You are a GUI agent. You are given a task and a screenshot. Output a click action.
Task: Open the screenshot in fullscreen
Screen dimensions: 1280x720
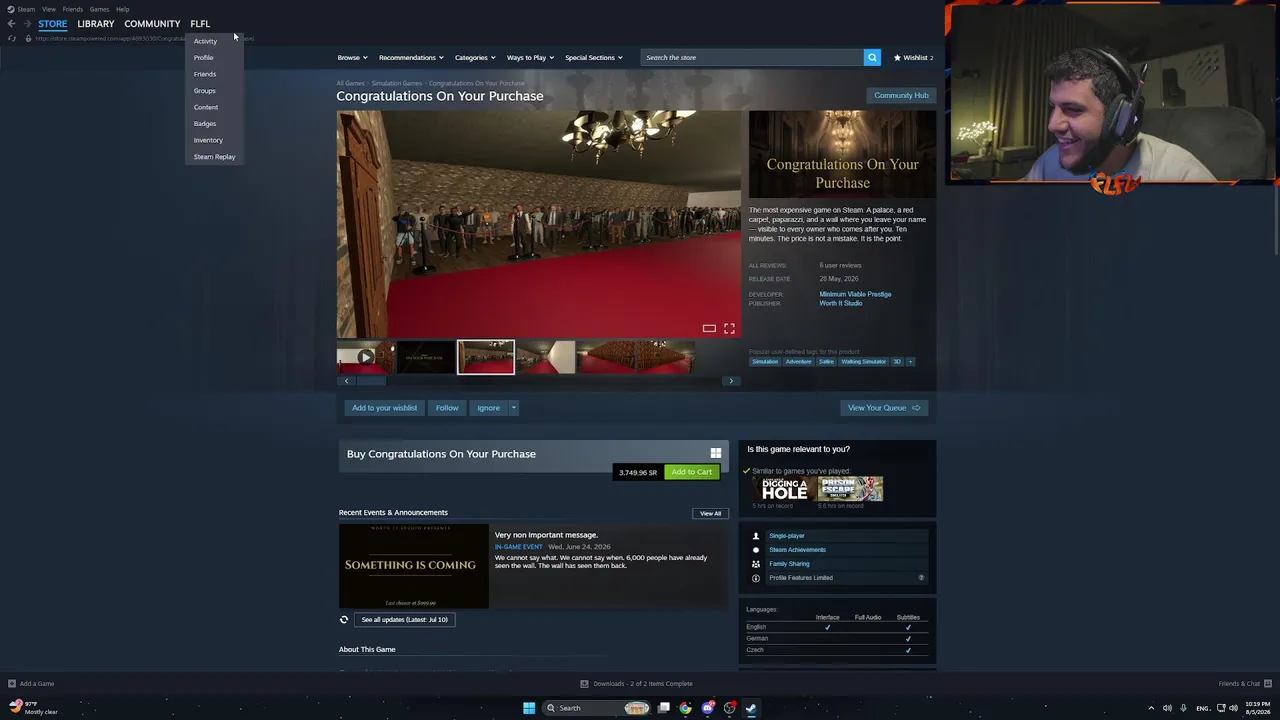coord(729,328)
